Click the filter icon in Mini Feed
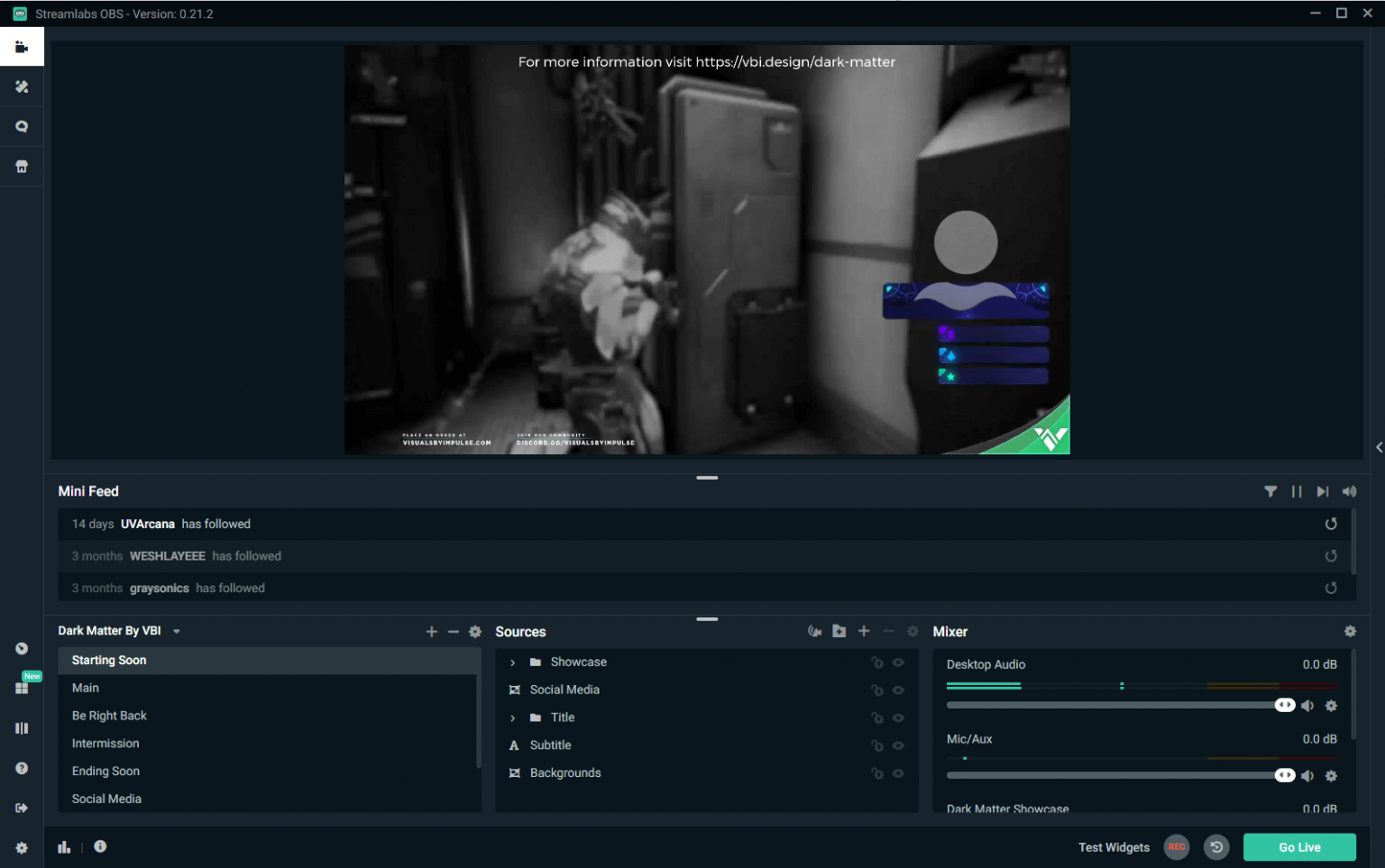 click(x=1270, y=491)
